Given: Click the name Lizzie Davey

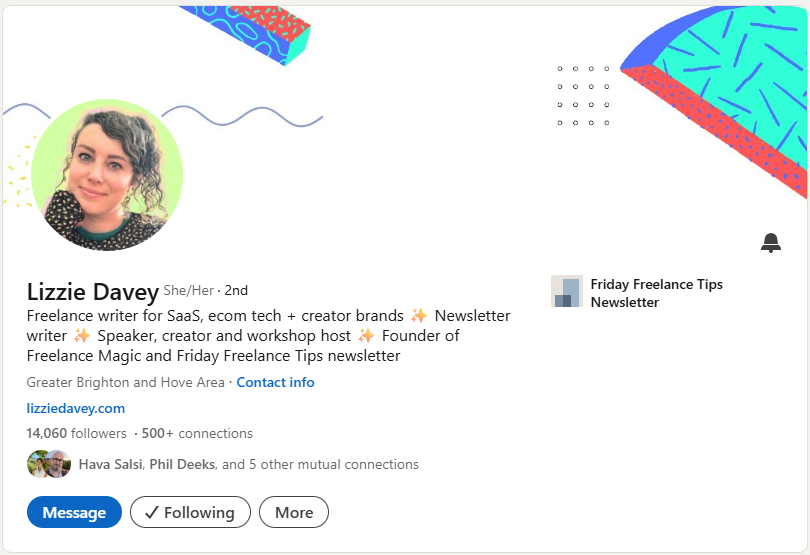Looking at the screenshot, I should [93, 292].
